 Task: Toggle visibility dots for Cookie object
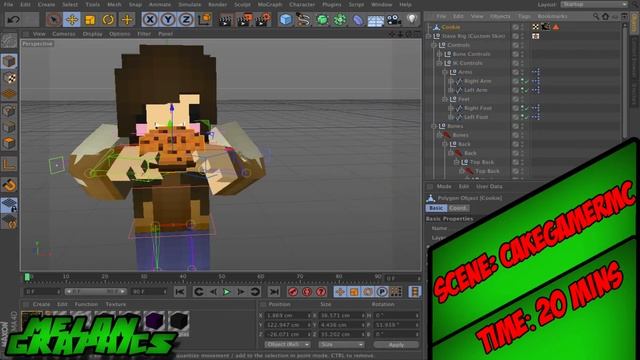[x=522, y=27]
